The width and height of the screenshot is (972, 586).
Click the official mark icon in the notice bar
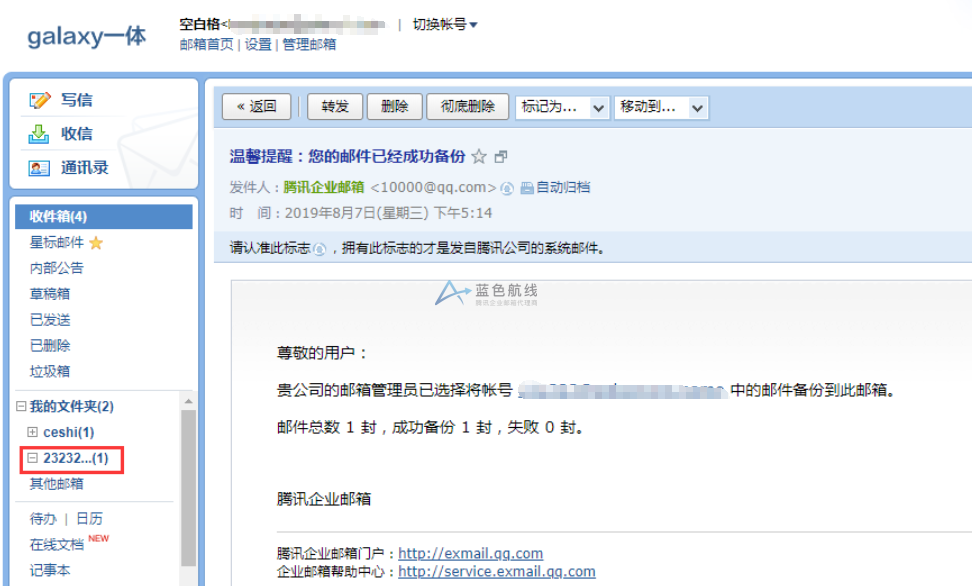319,249
